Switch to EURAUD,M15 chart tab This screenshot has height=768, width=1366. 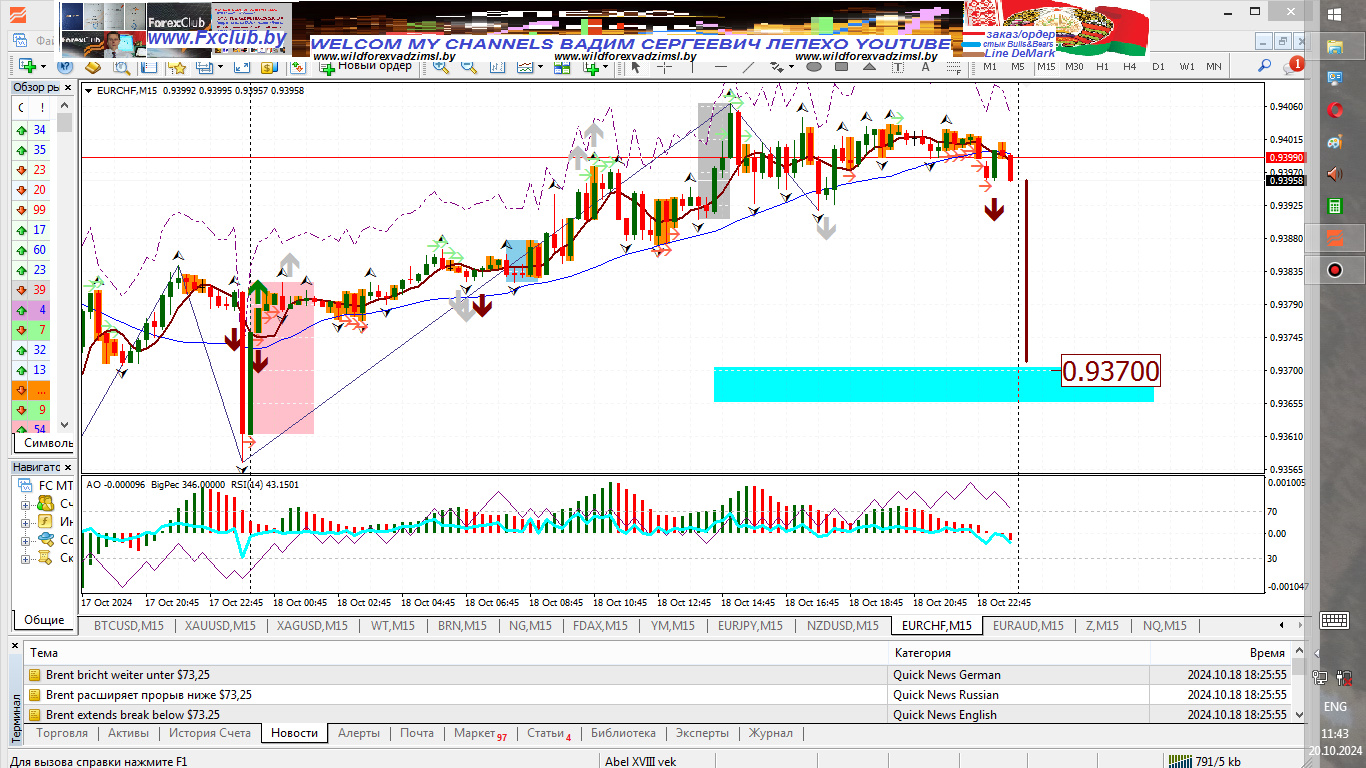[x=1028, y=626]
